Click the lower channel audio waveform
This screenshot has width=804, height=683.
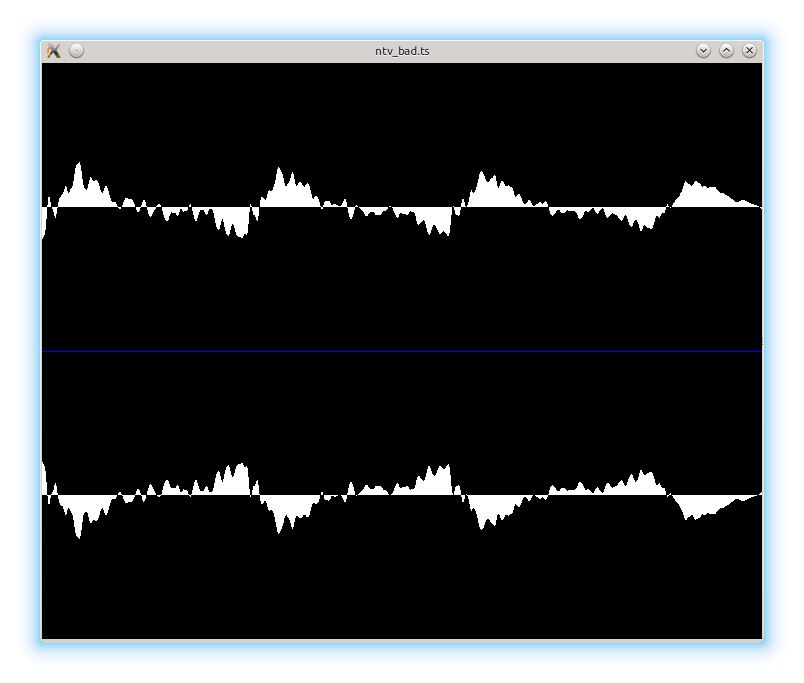point(402,500)
